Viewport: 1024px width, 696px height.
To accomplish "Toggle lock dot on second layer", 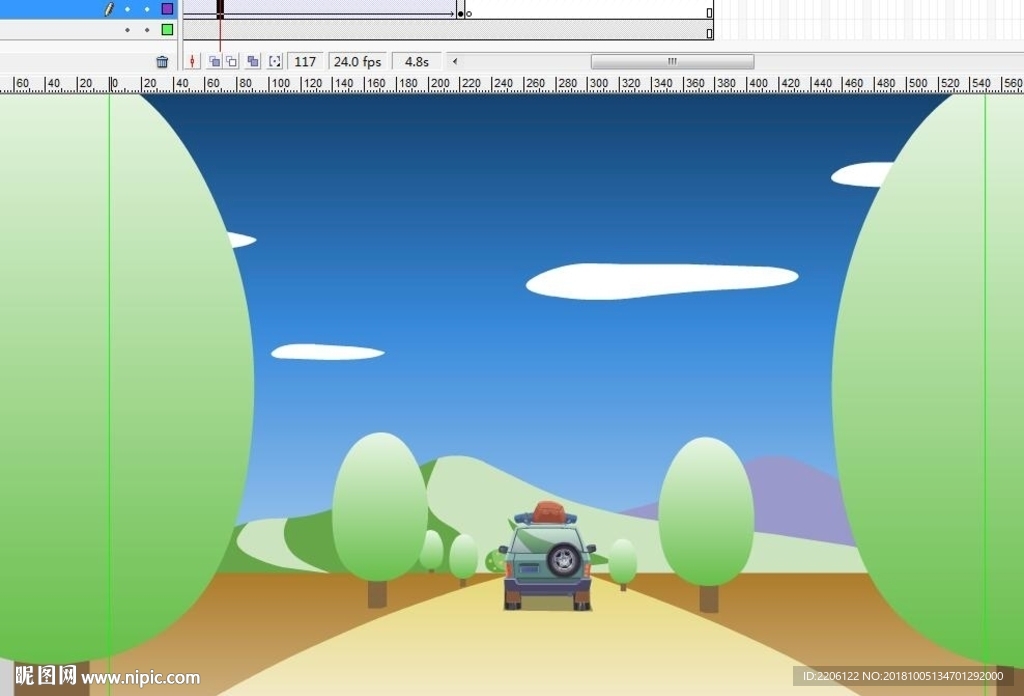I will (147, 30).
